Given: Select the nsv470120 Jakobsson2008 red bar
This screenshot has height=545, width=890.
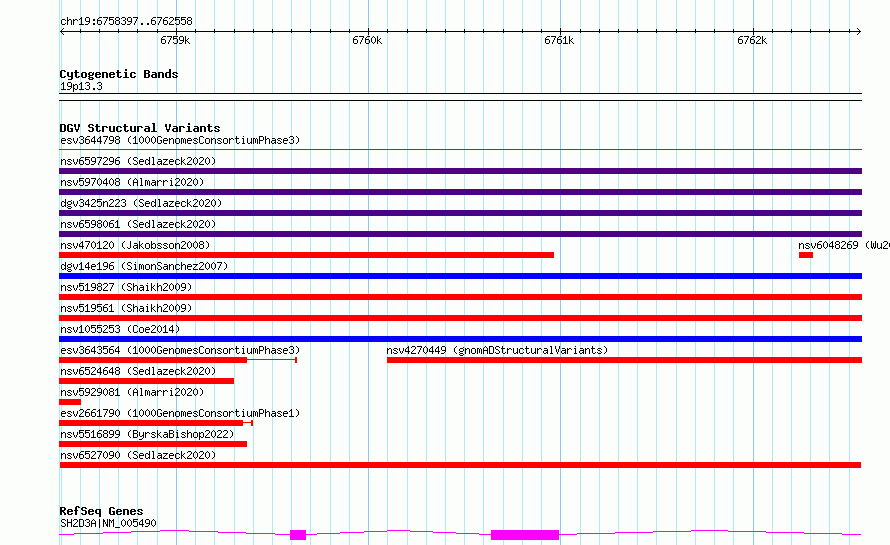Looking at the screenshot, I should [x=307, y=255].
